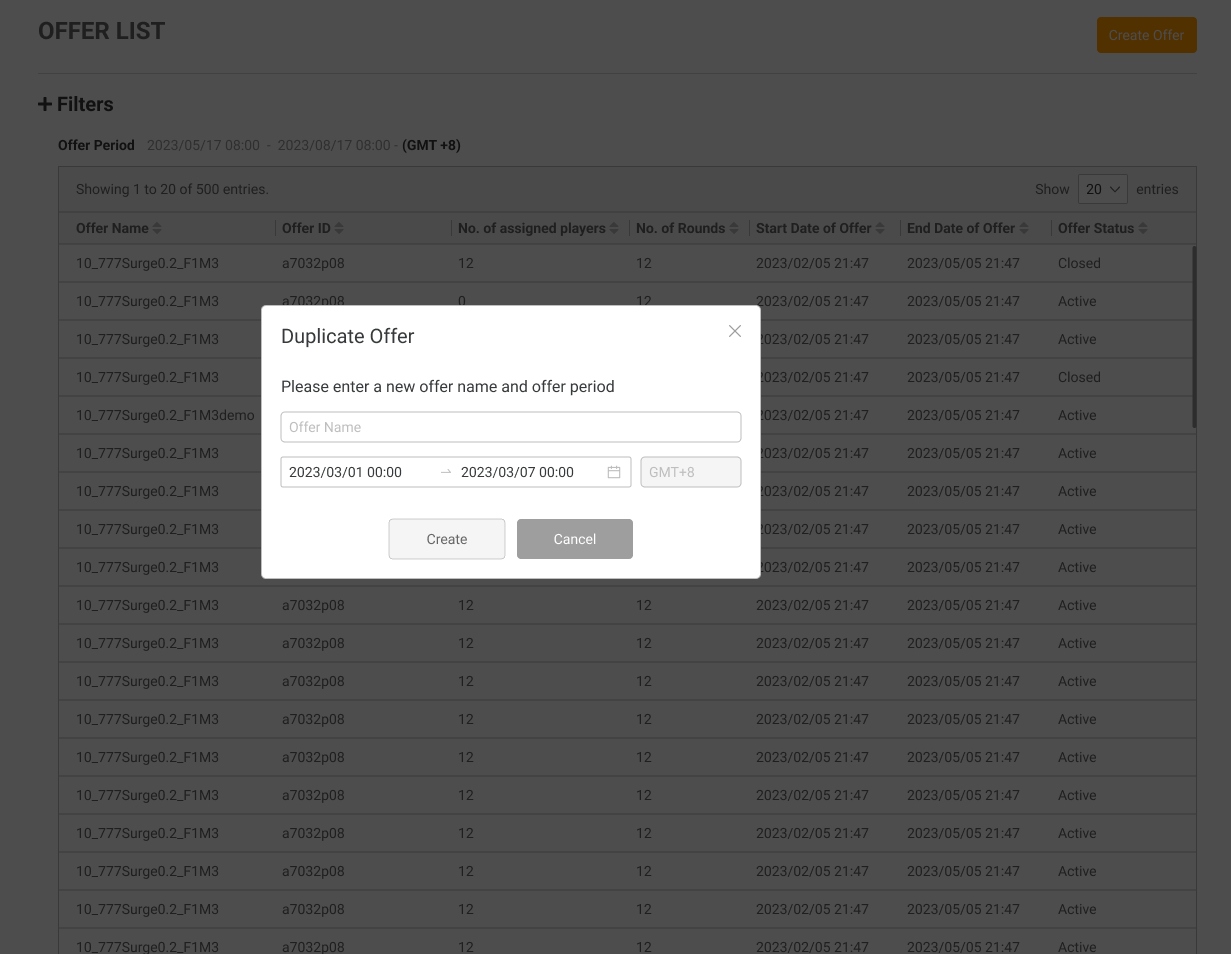Screen dimensions: 1231x954
Task: Click the table vertical scrollbar
Action: [1194, 336]
